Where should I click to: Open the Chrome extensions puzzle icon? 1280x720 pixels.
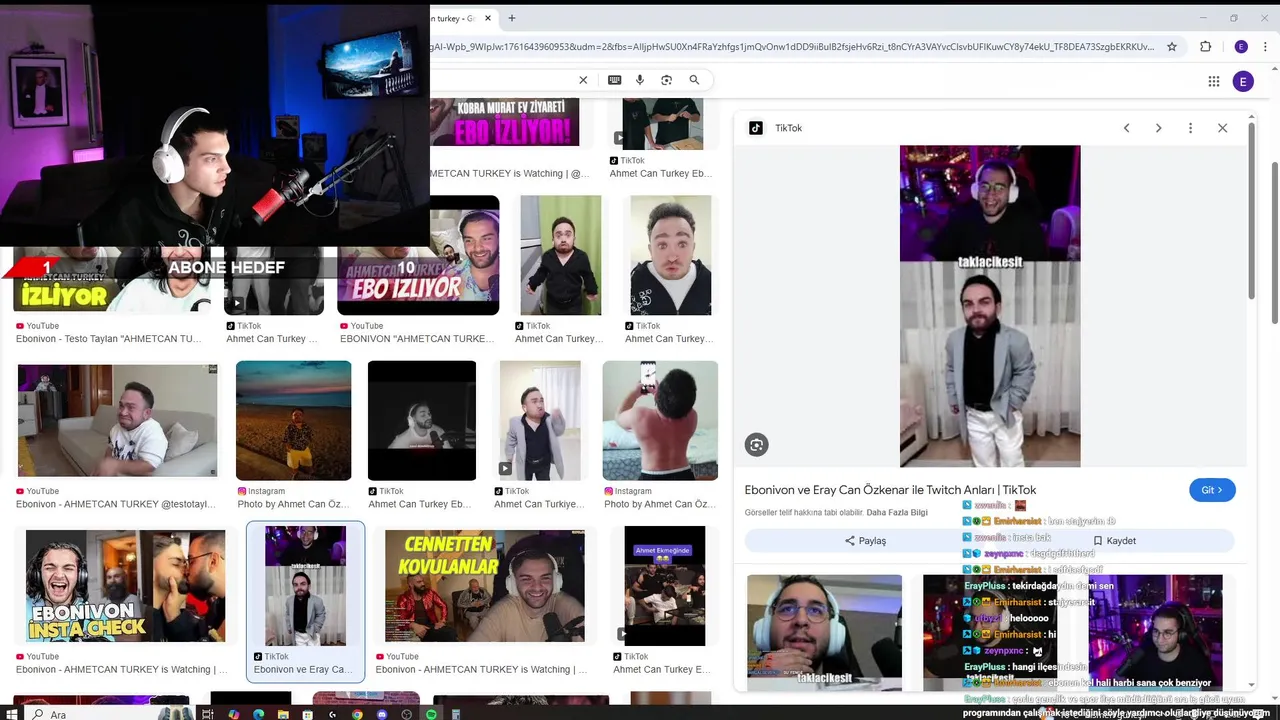coord(1205,47)
